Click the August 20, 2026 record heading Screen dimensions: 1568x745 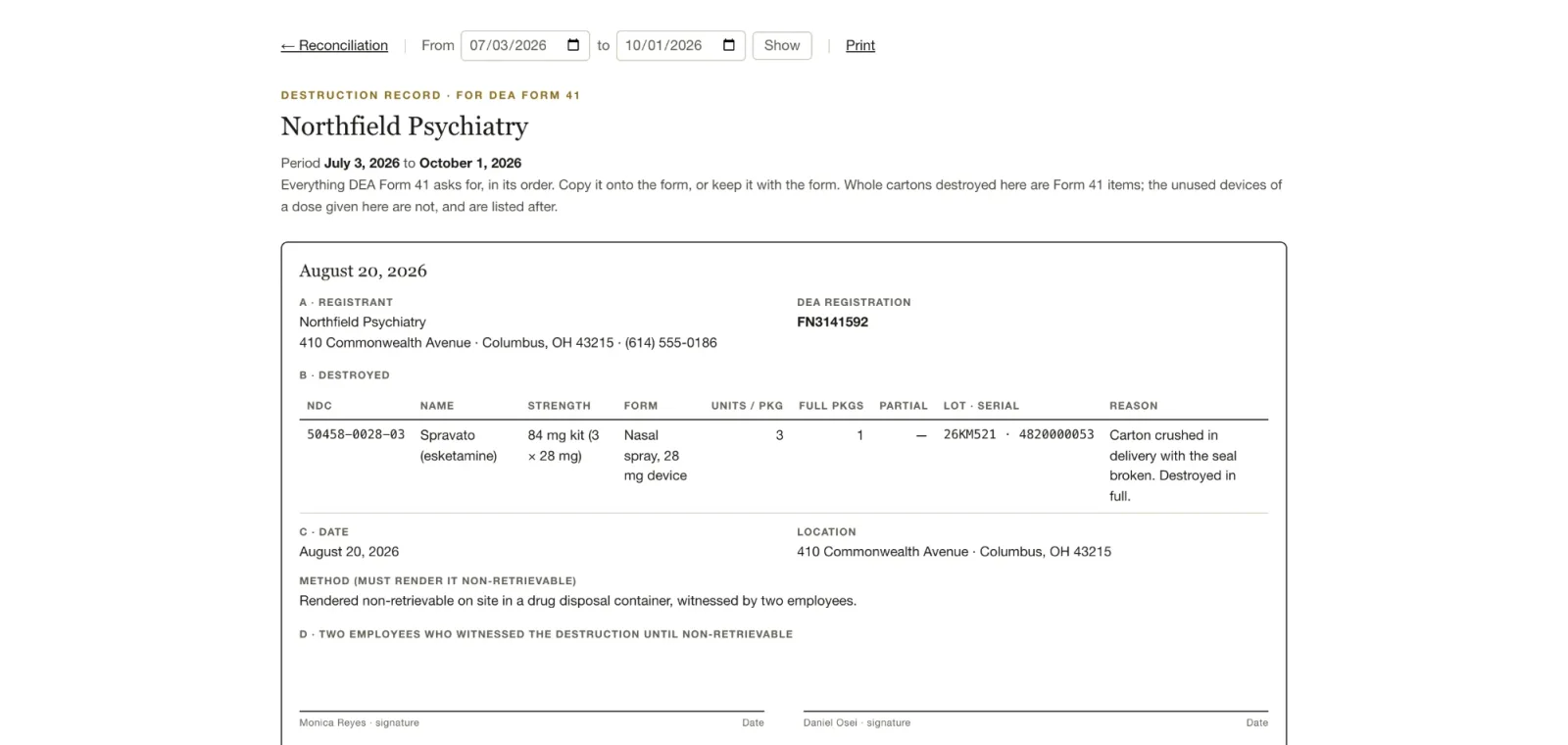tap(364, 271)
